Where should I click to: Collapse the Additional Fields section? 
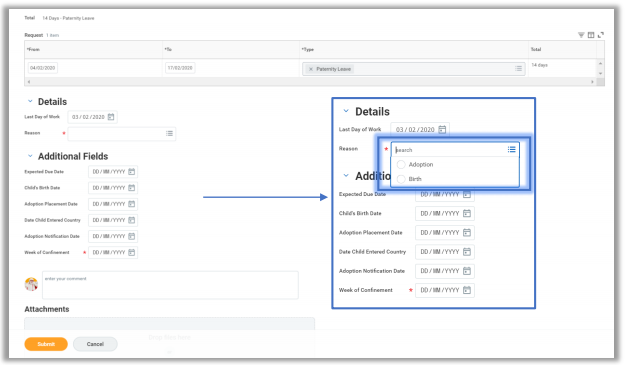(30, 156)
